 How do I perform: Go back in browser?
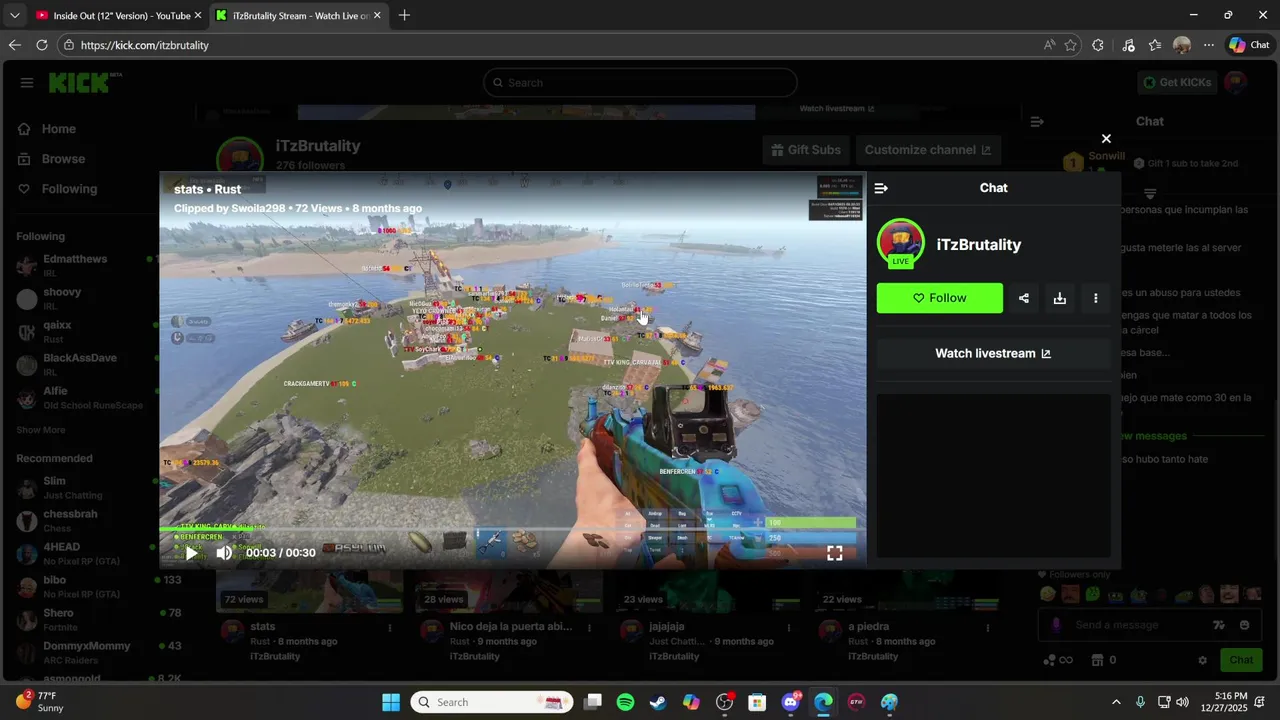tap(14, 45)
